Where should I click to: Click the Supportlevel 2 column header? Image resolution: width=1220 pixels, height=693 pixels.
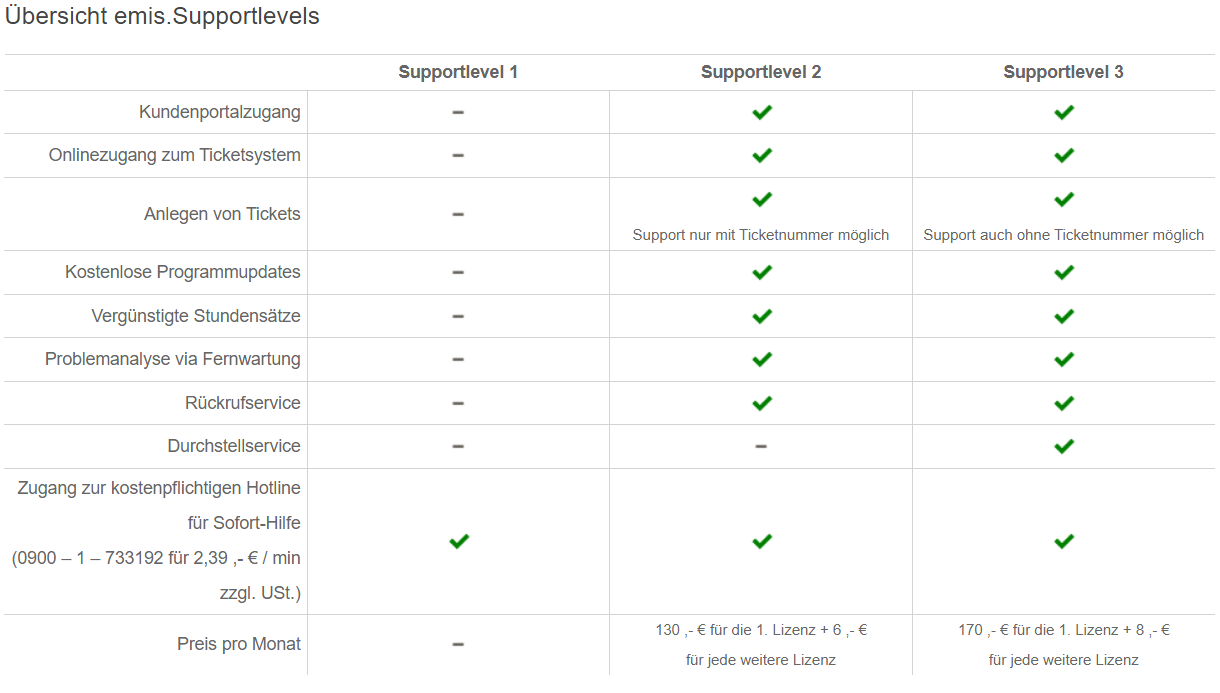point(761,72)
